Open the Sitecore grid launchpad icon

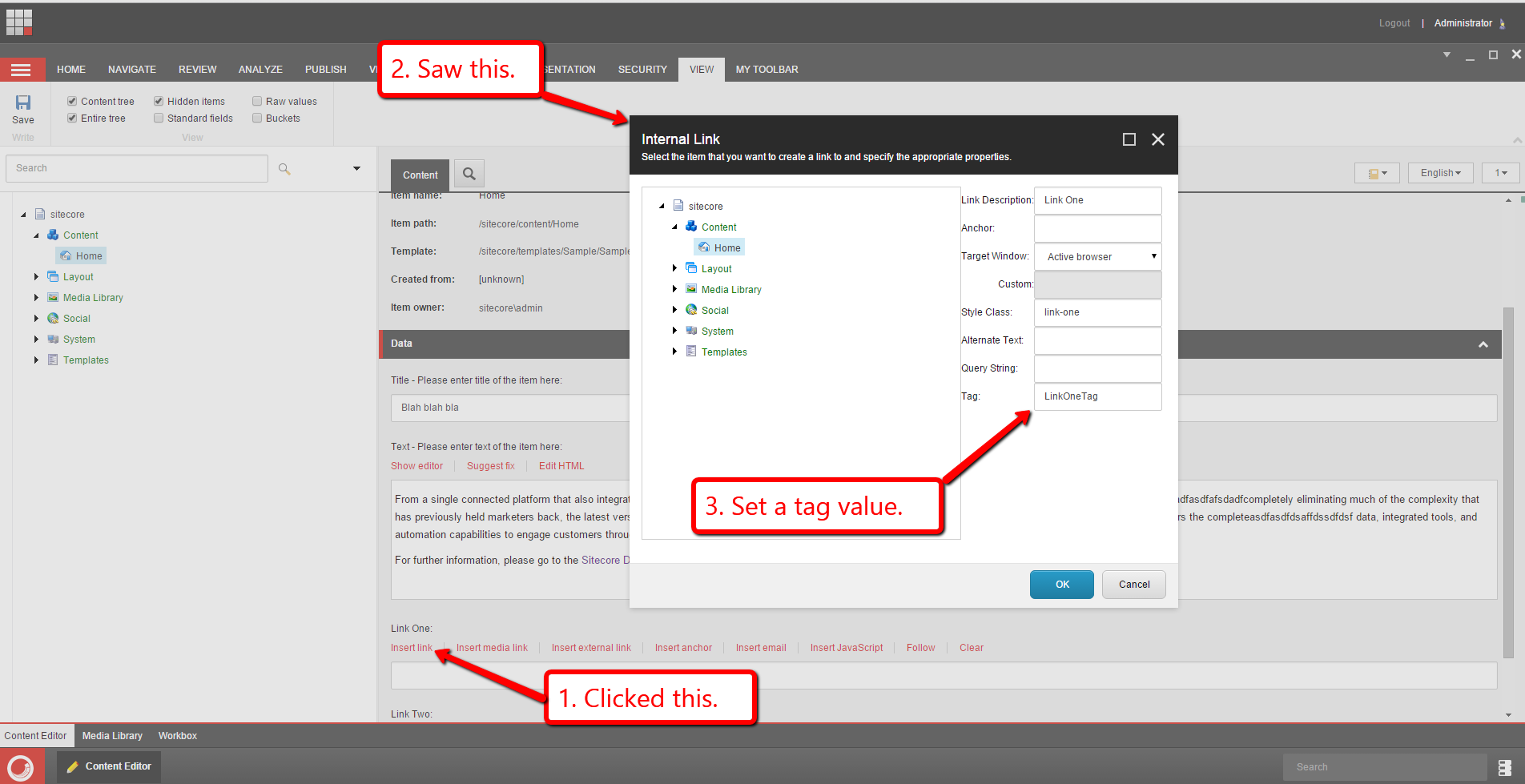[x=19, y=22]
